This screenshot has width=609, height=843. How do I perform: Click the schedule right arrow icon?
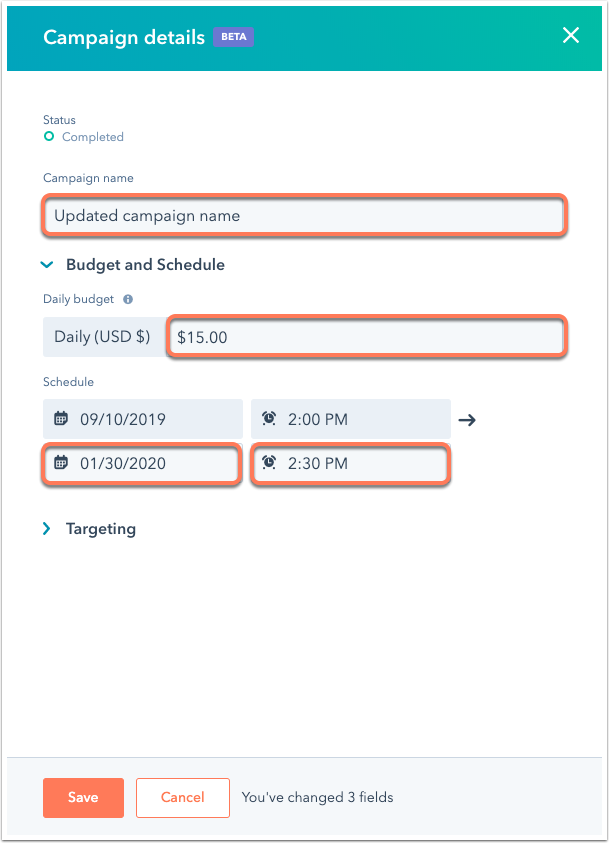coord(467,420)
